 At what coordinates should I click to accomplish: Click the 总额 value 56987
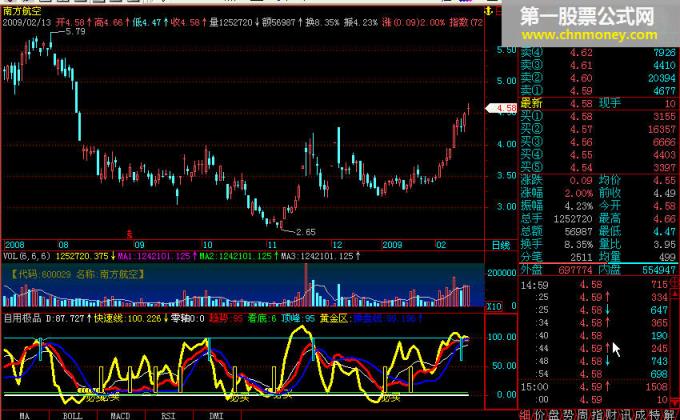(579, 232)
